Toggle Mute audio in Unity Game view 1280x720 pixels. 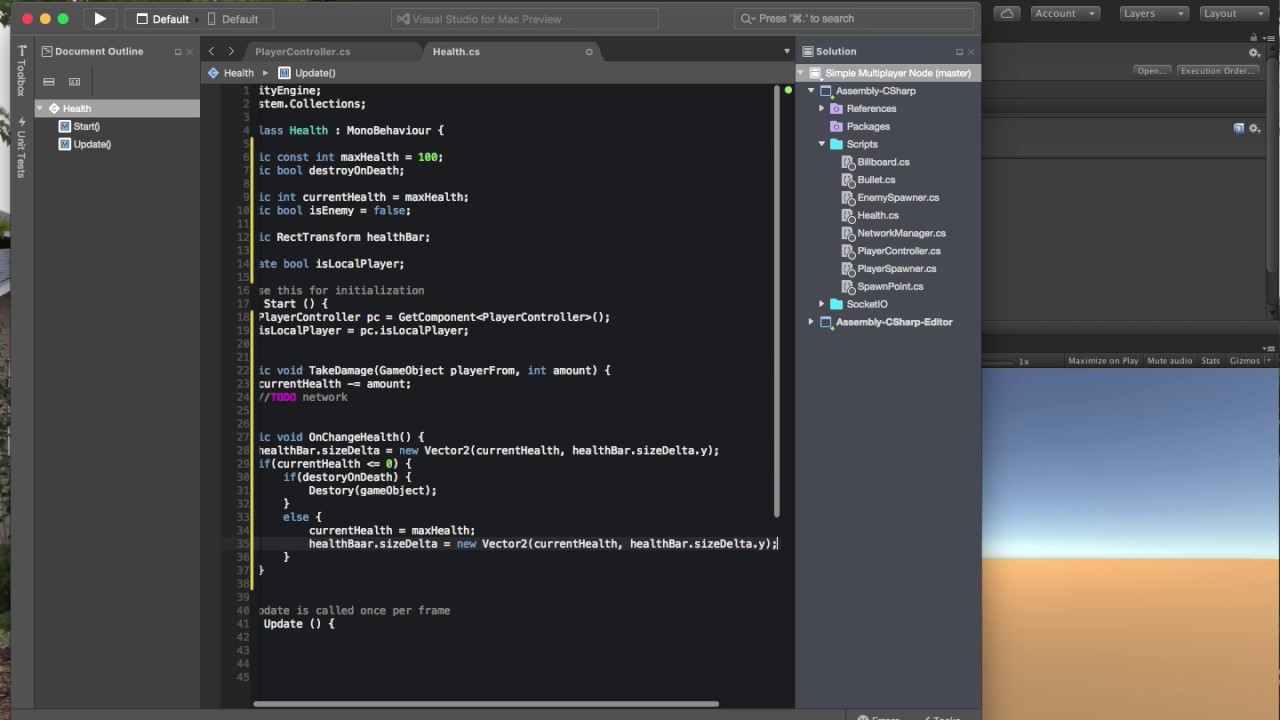pos(1169,361)
